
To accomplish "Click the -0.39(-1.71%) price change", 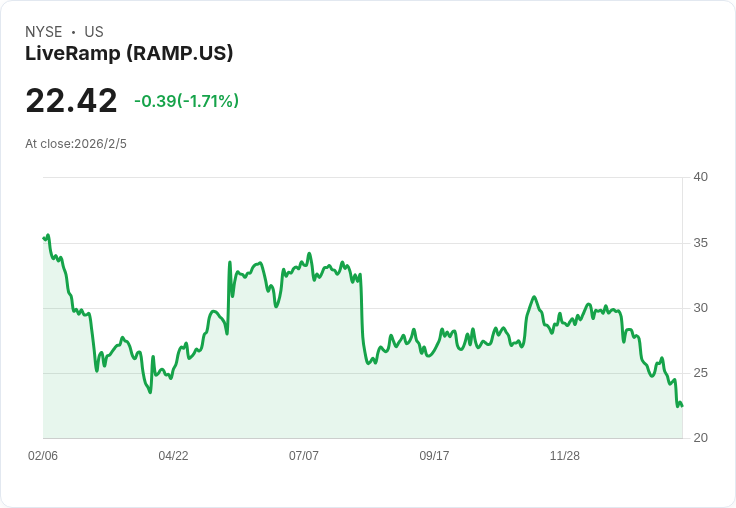I will click(186, 101).
